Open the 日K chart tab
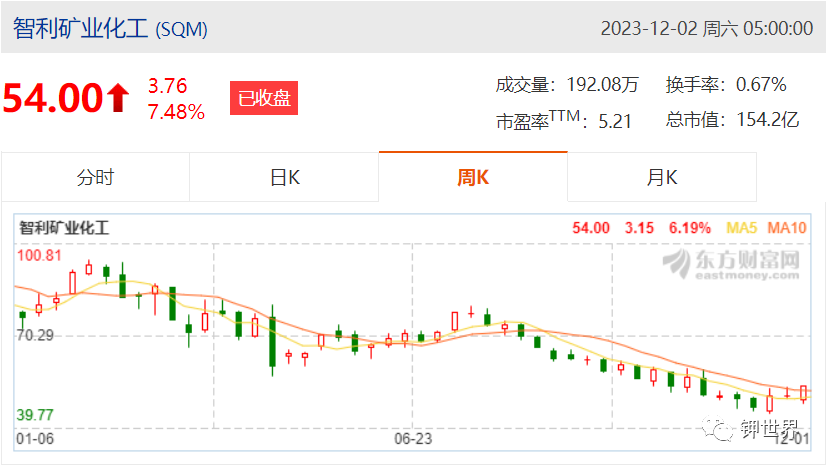Screen dimensions: 826x465 284,177
